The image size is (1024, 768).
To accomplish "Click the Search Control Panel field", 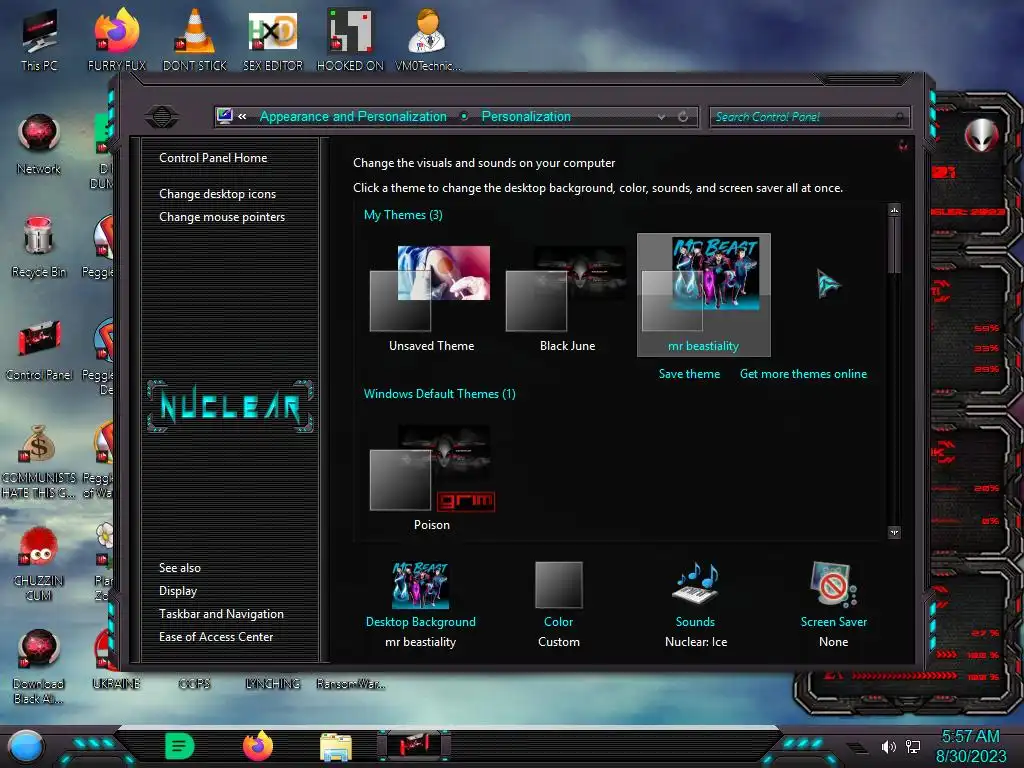I will click(808, 117).
